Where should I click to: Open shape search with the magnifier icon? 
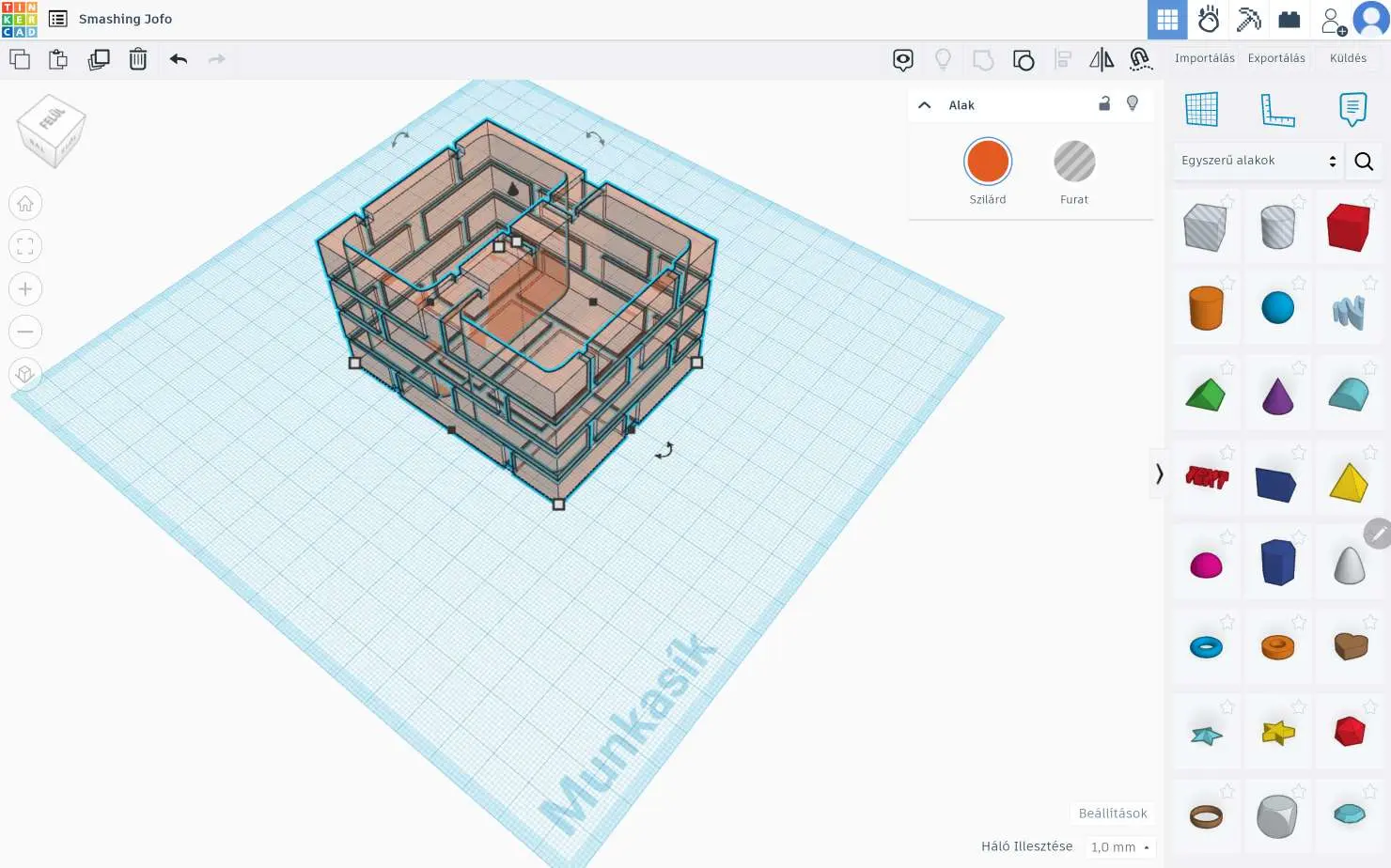tap(1364, 161)
